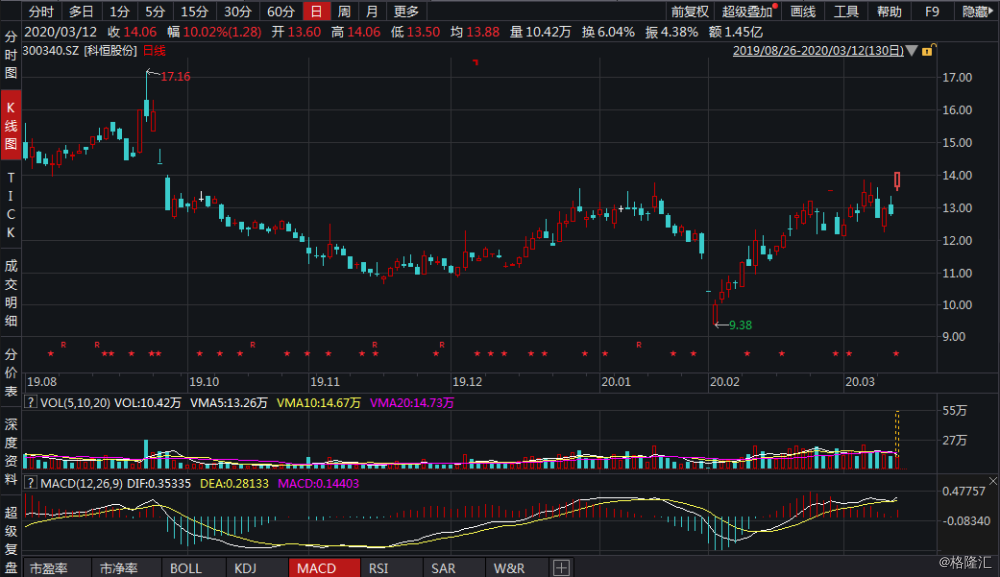Open the 前复权 adjustment menu
Image resolution: width=1000 pixels, height=577 pixels.
[689, 11]
